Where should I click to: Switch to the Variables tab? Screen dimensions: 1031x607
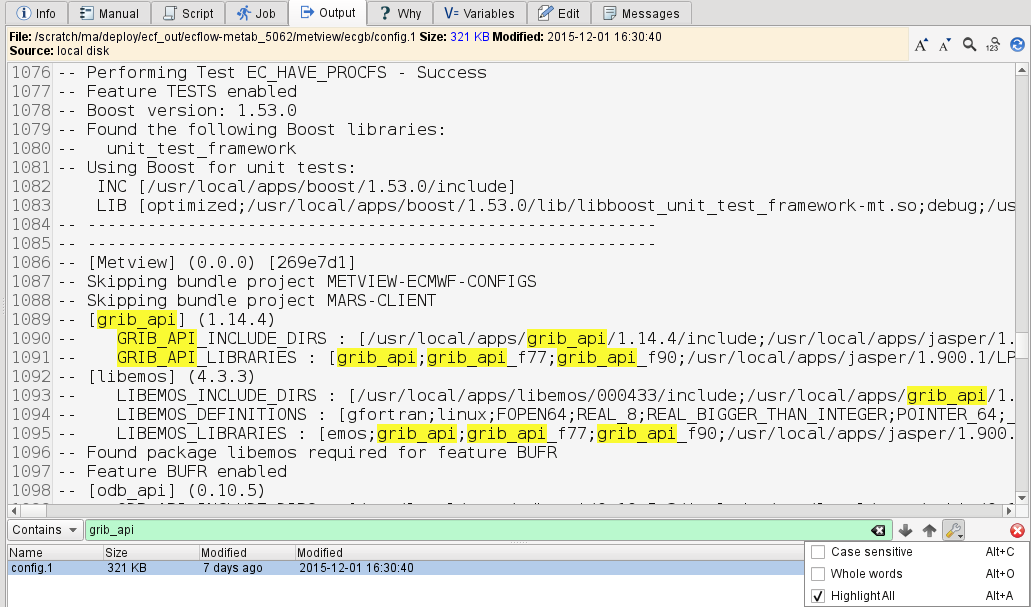tap(480, 13)
